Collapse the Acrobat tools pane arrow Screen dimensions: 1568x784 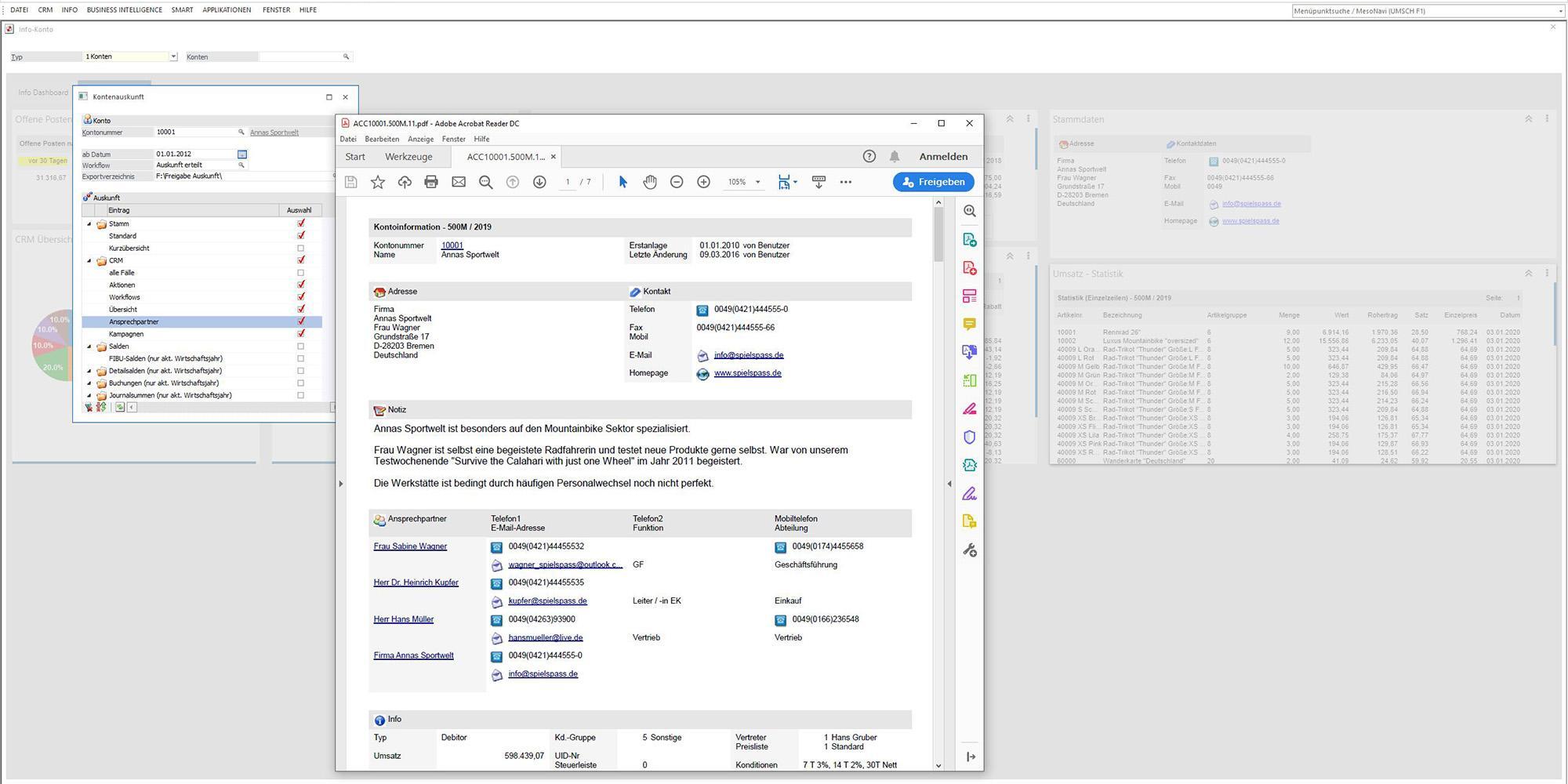(x=971, y=757)
